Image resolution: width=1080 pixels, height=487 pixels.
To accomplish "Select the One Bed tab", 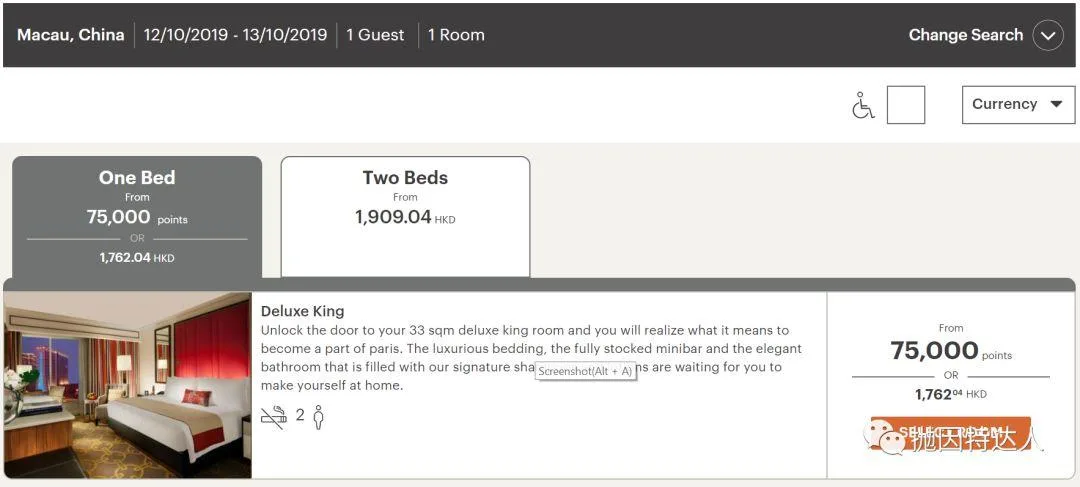I will pyautogui.click(x=137, y=216).
